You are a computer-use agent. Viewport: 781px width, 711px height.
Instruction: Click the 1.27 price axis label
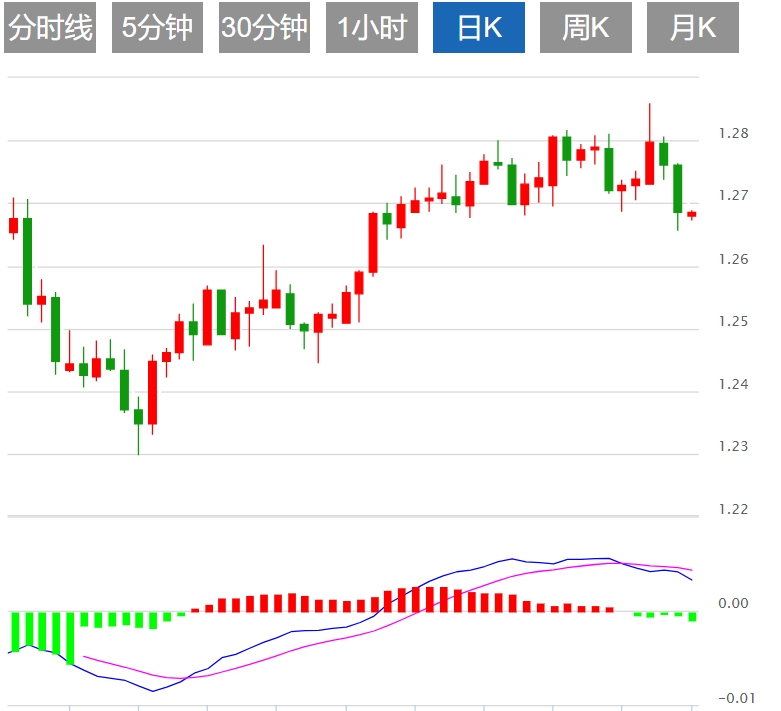(x=733, y=195)
